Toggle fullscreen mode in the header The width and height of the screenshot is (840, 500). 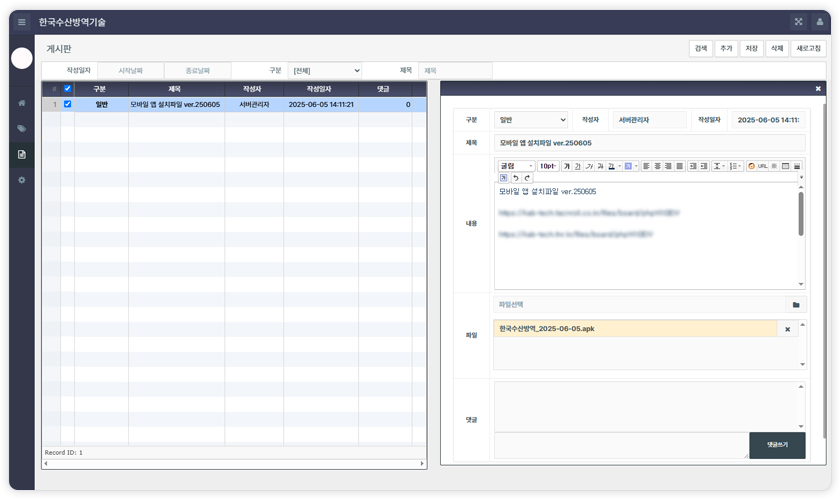[798, 22]
